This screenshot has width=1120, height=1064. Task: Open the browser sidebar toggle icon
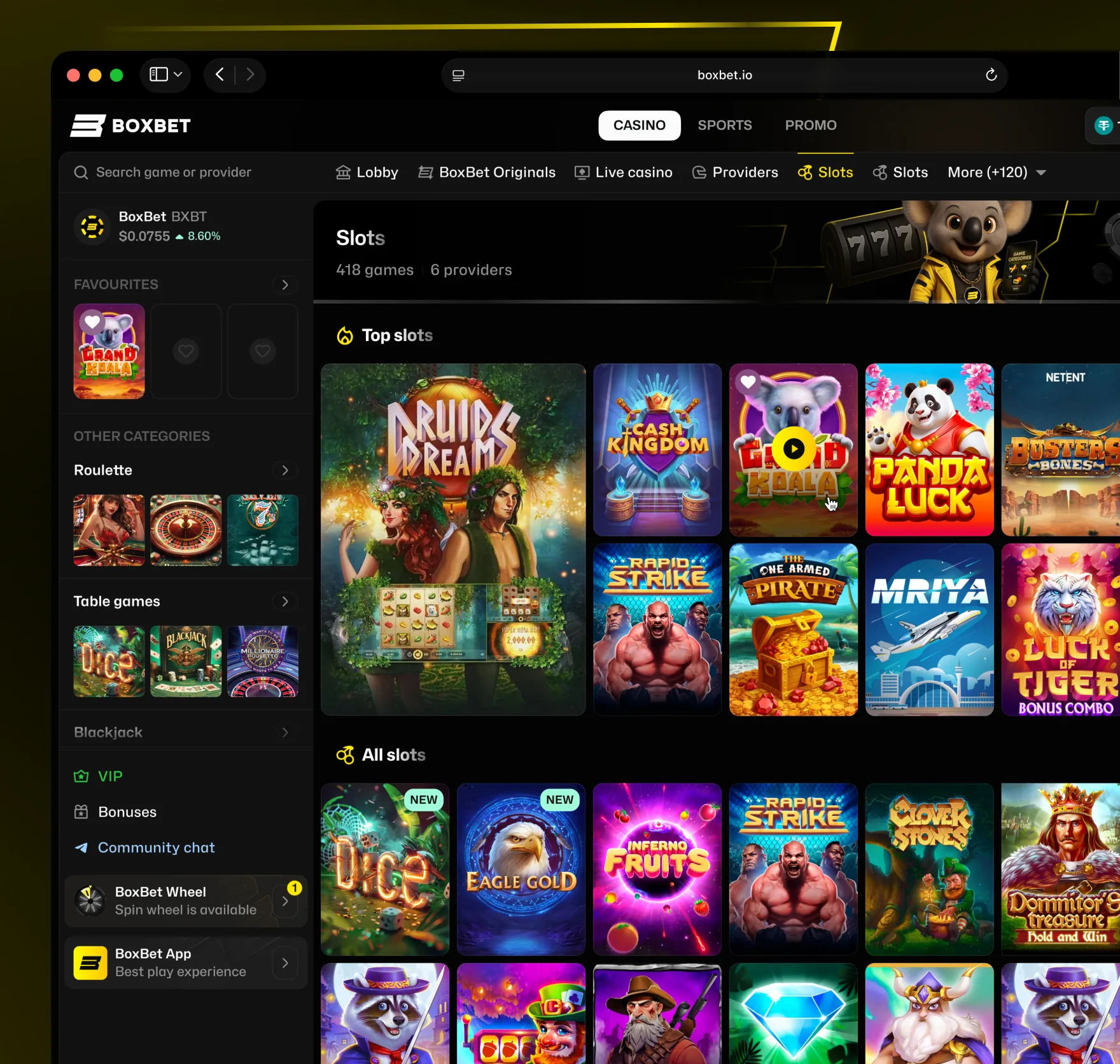click(x=158, y=74)
